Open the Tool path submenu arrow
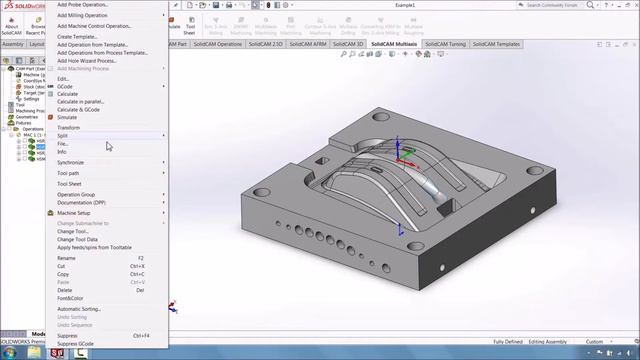Screen dimensions: 640x360 (x=164, y=173)
